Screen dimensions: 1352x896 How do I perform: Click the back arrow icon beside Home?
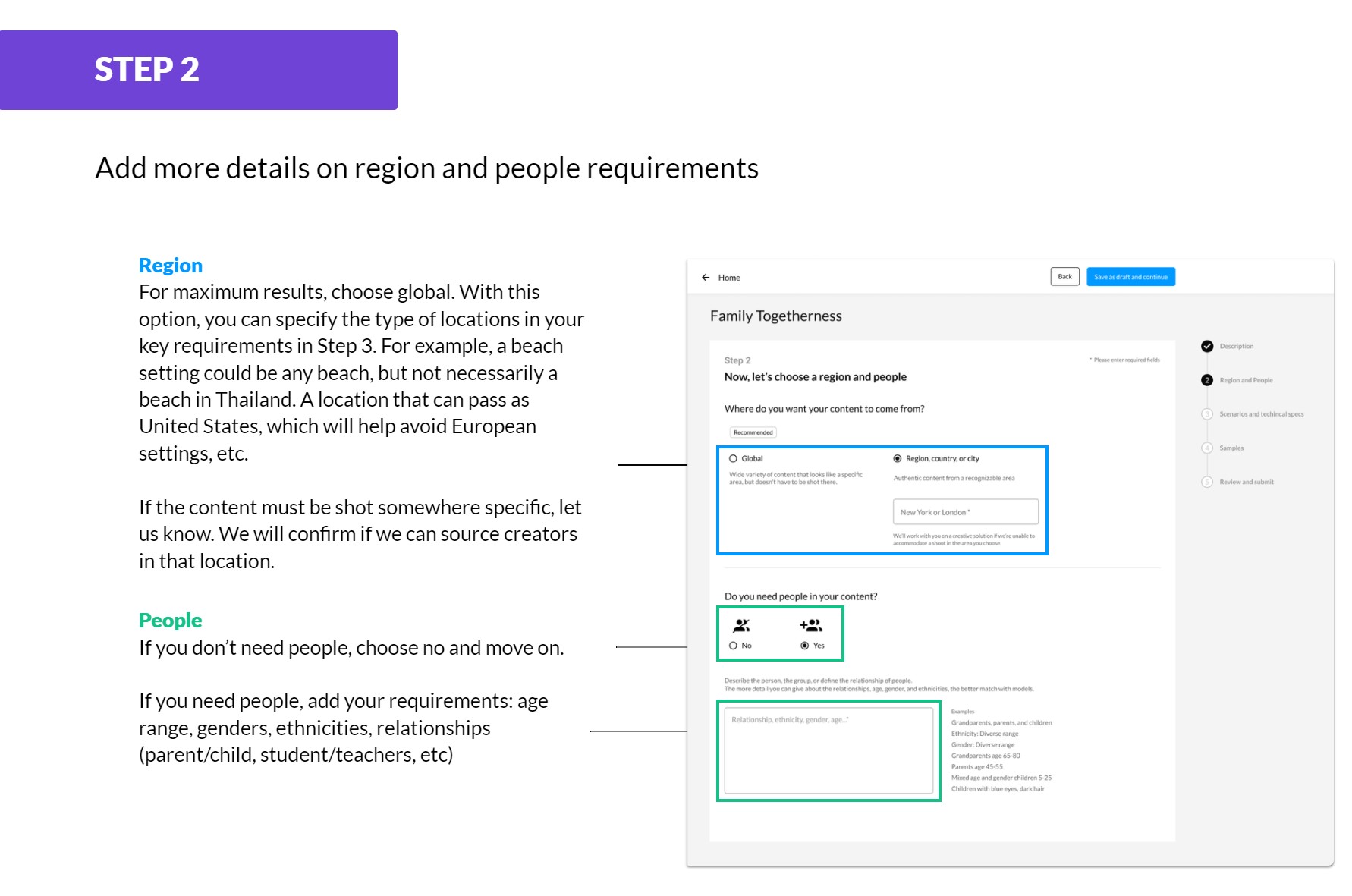pos(706,278)
